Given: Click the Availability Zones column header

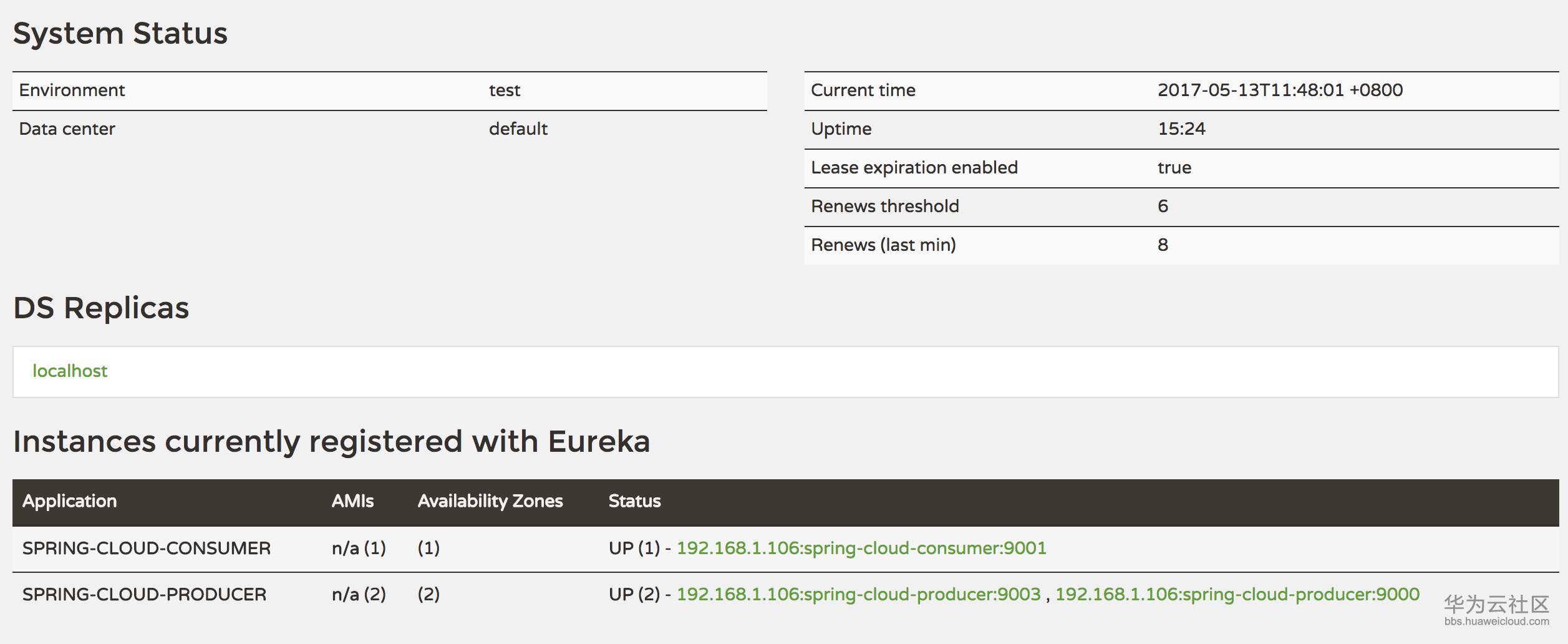Looking at the screenshot, I should pos(490,501).
